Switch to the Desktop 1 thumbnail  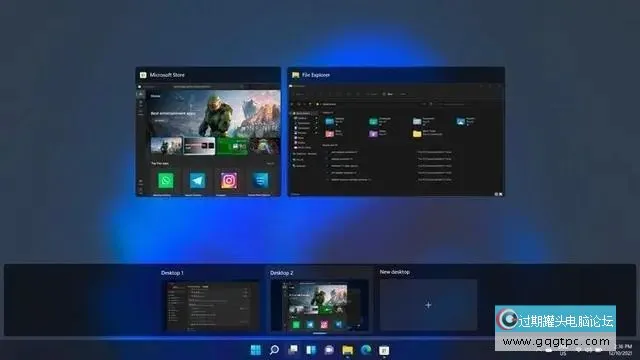pos(213,306)
